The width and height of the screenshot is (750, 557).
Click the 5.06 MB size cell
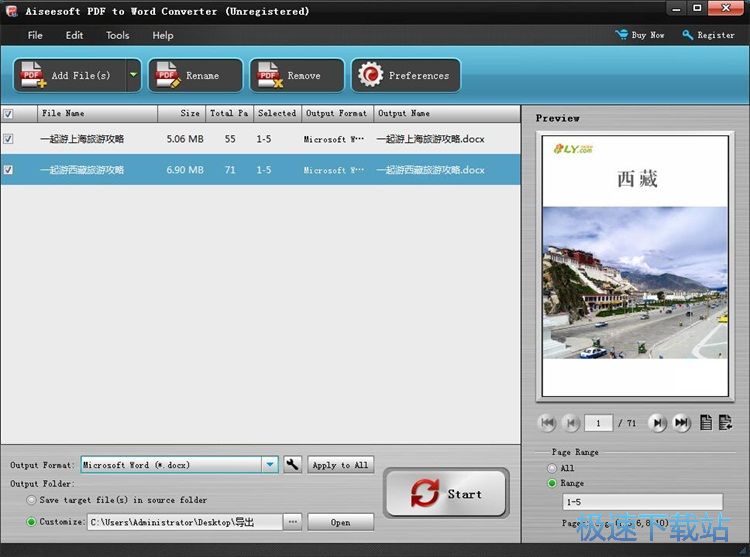coord(185,139)
